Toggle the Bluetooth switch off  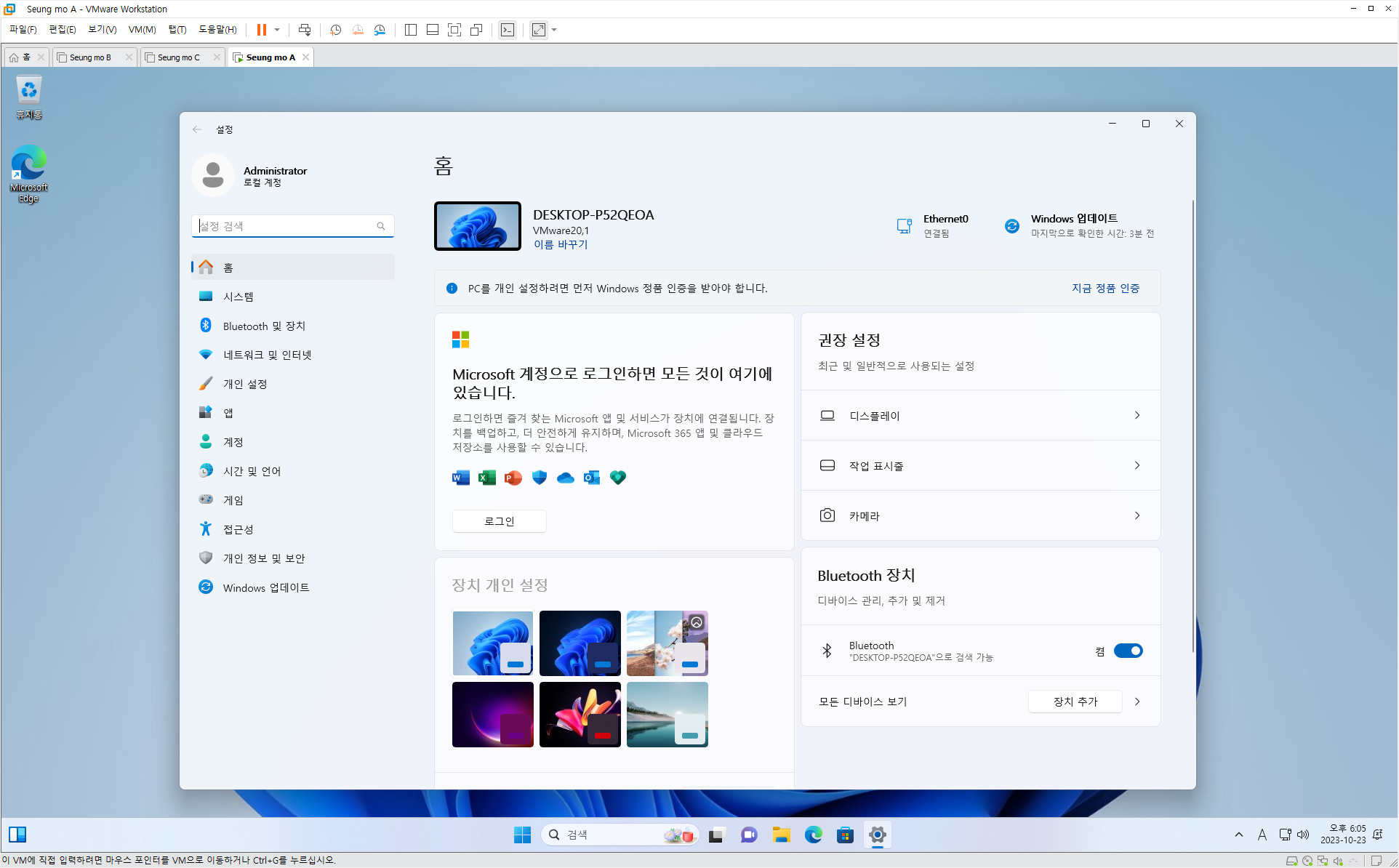tap(1128, 651)
